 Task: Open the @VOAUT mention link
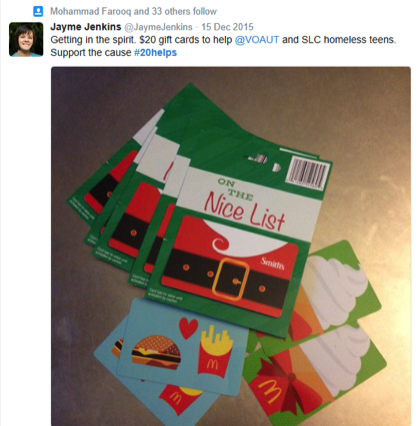[257, 40]
